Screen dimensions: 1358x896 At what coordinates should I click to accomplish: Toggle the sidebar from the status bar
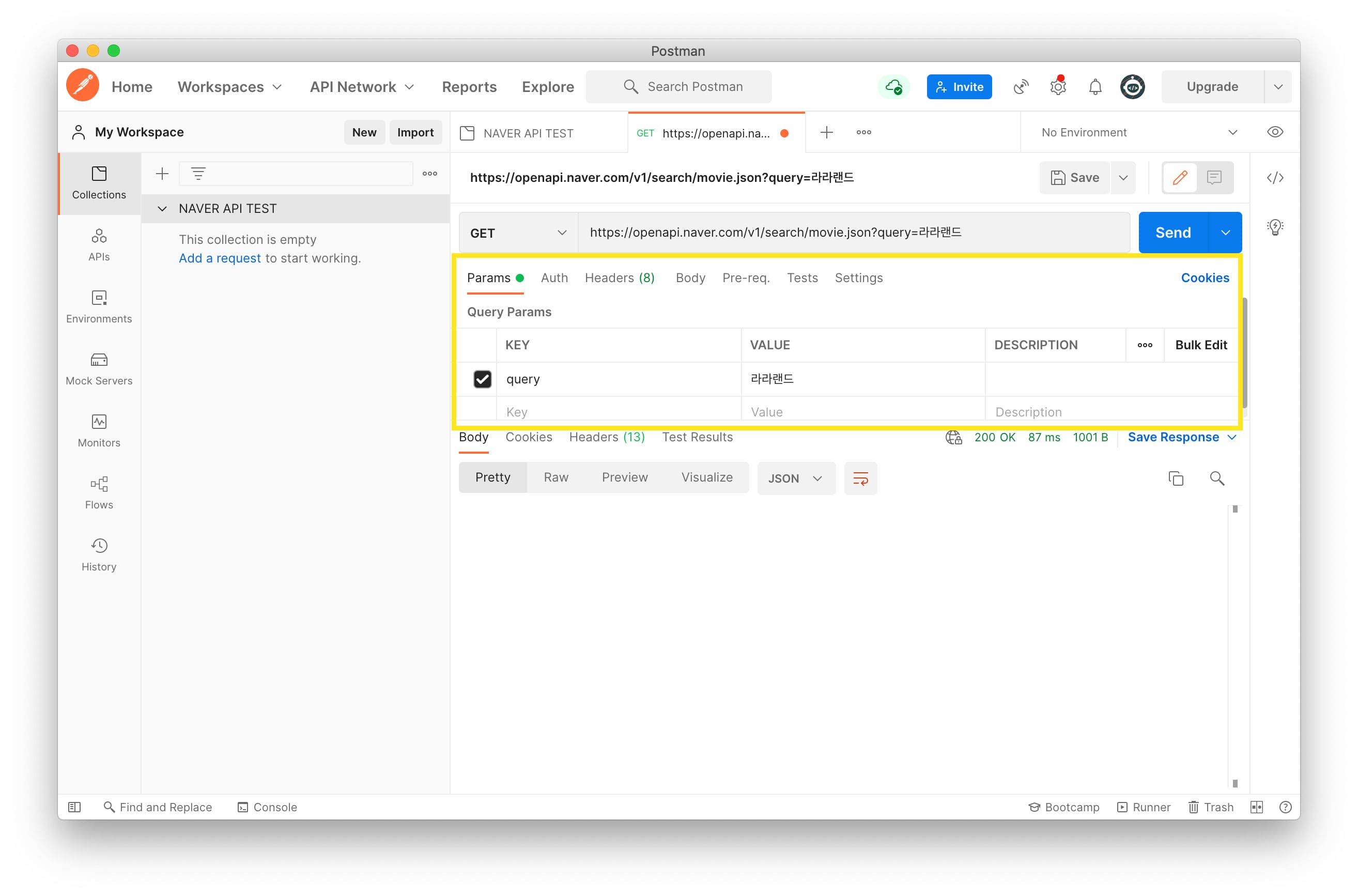[74, 807]
